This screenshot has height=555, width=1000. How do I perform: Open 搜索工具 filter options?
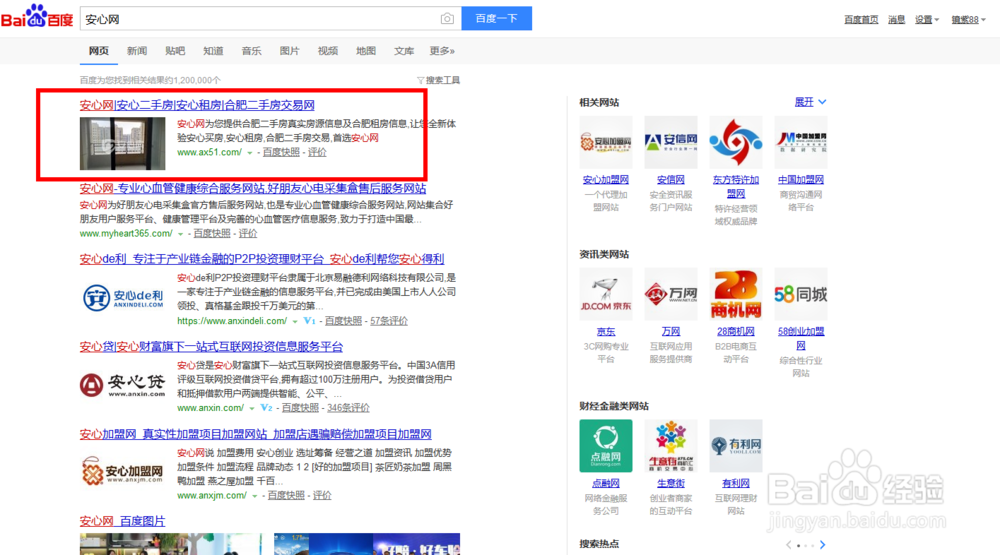[x=438, y=80]
